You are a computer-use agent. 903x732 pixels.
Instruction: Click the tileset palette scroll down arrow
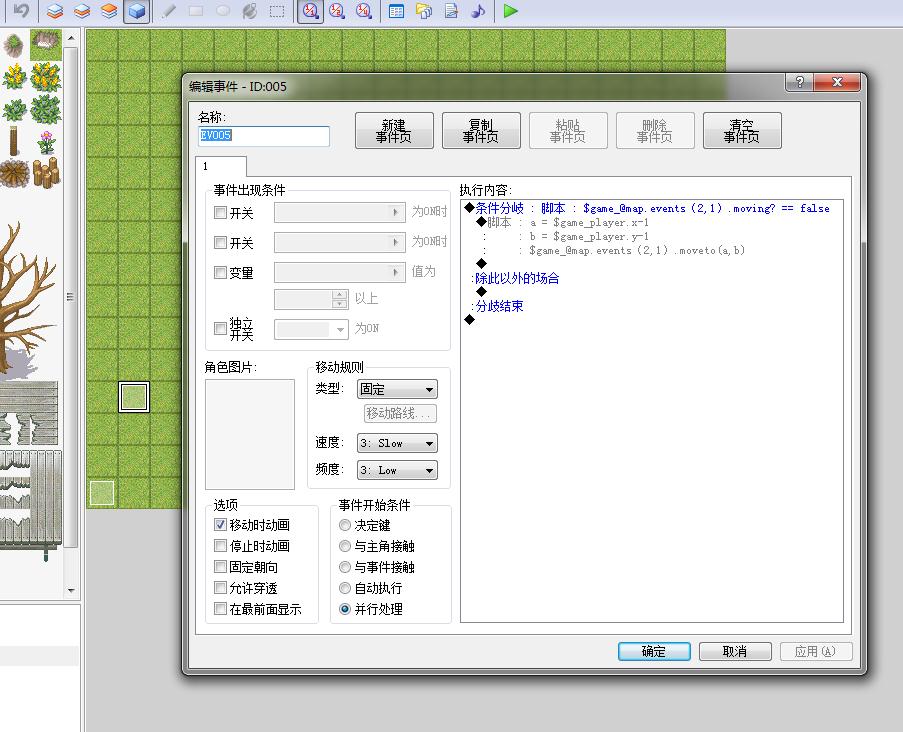[x=71, y=590]
